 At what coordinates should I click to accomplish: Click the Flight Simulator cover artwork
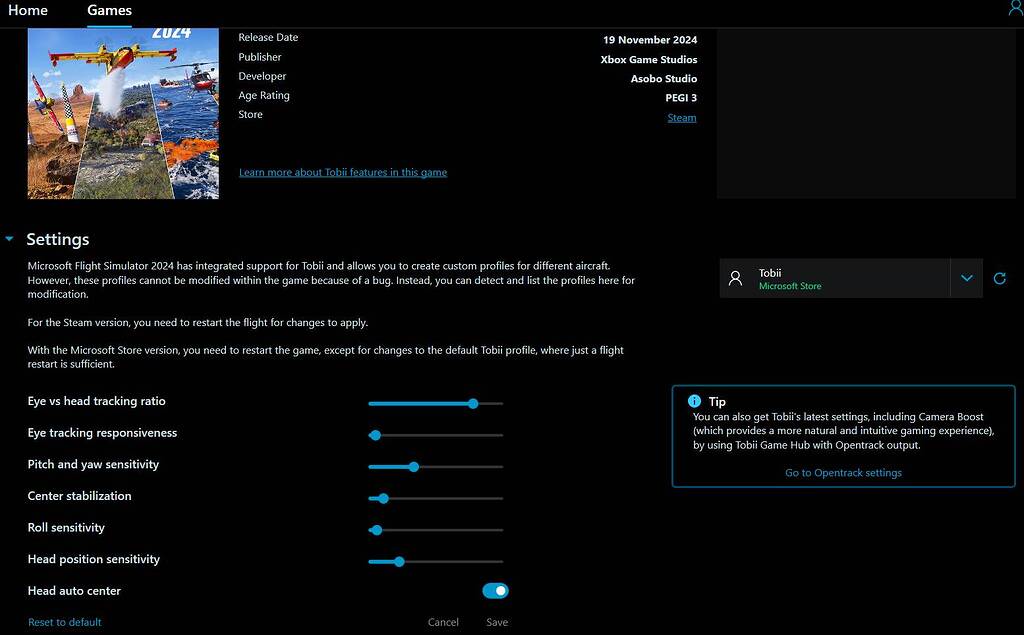pos(123,113)
